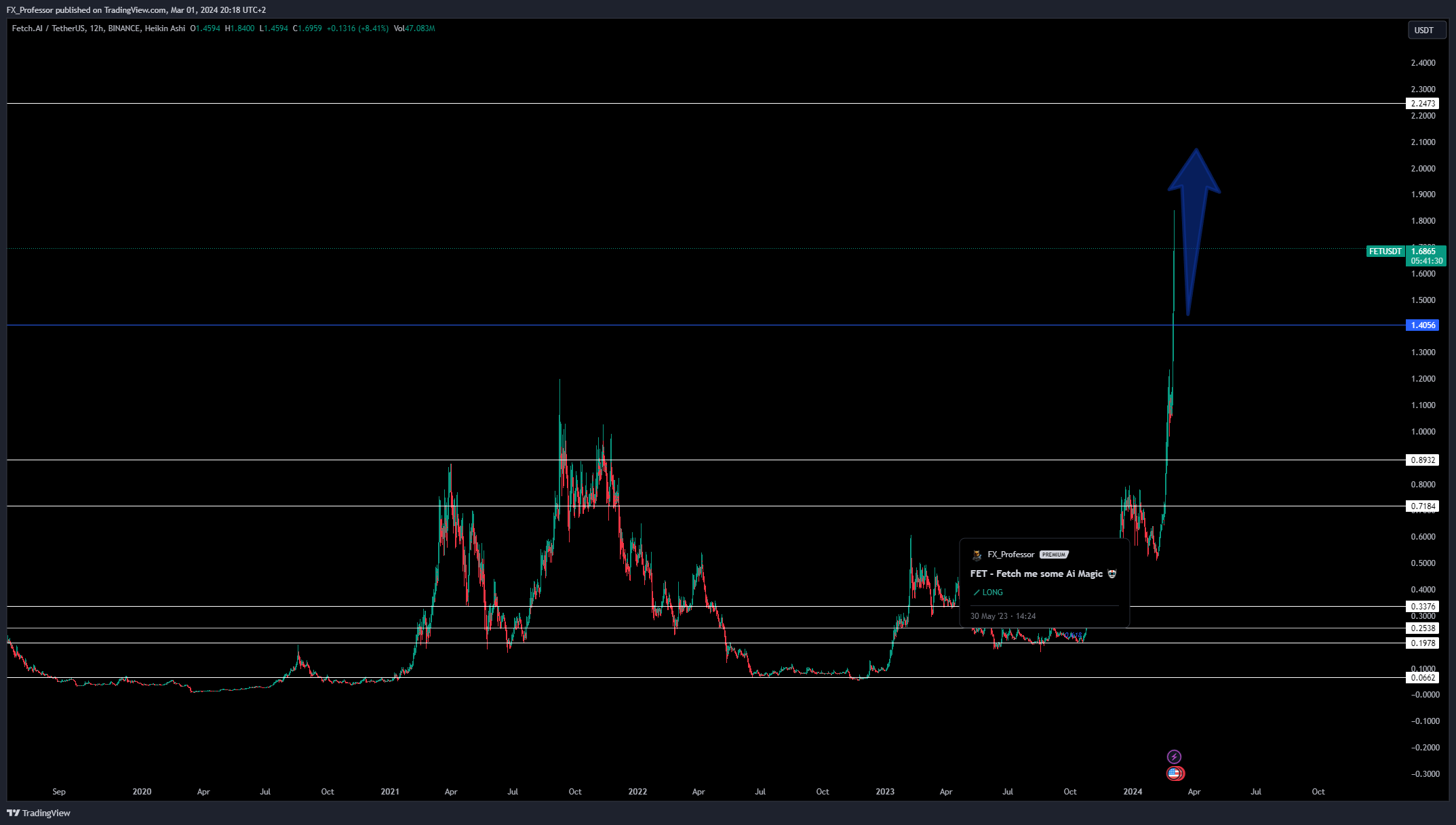Click the 2024 label on time axis
The image size is (1456, 825).
click(x=1133, y=792)
